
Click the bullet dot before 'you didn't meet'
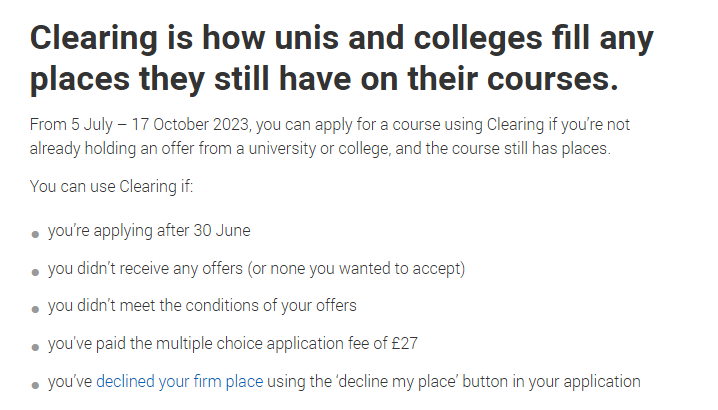[35, 310]
